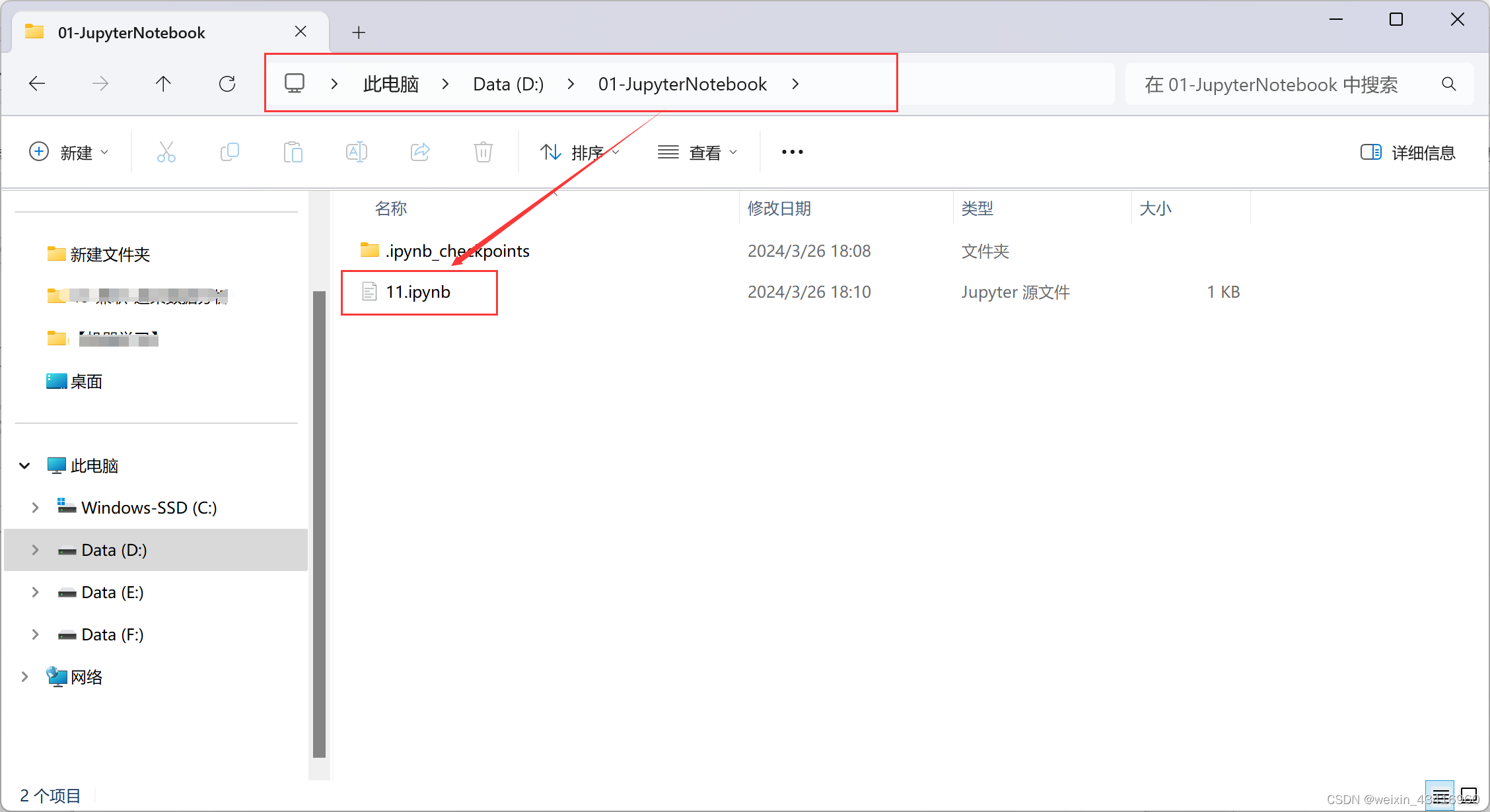The width and height of the screenshot is (1490, 812).
Task: Click the date 2024/3/26 18:08
Action: coord(809,251)
